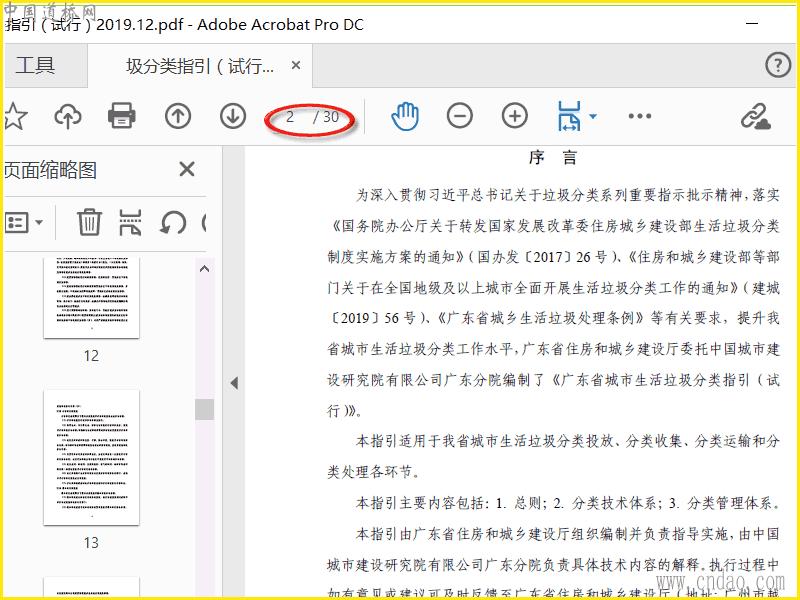
Task: Select the Hand pan tool
Action: coord(405,116)
